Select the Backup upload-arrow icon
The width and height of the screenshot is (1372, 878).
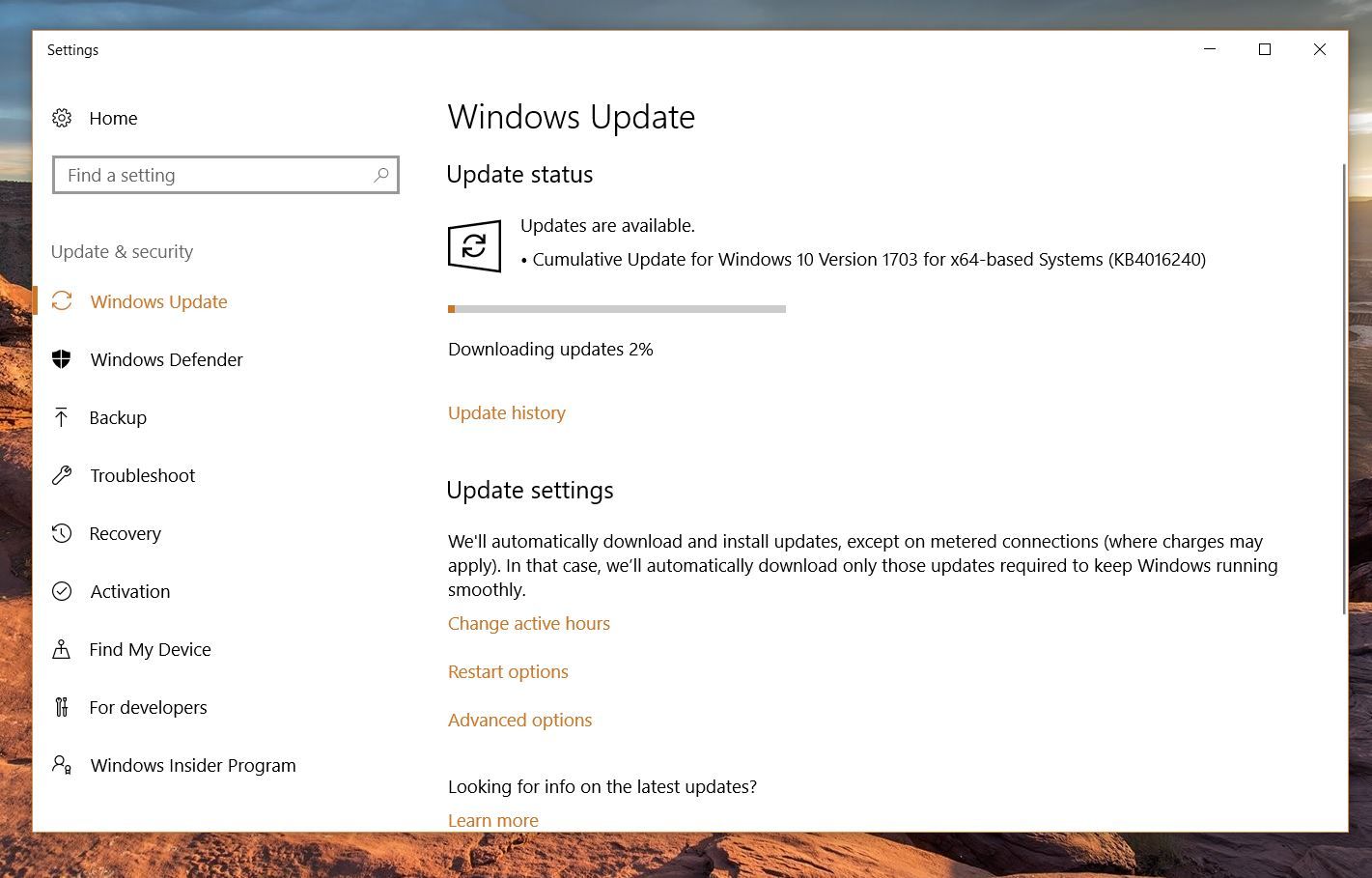pos(62,417)
